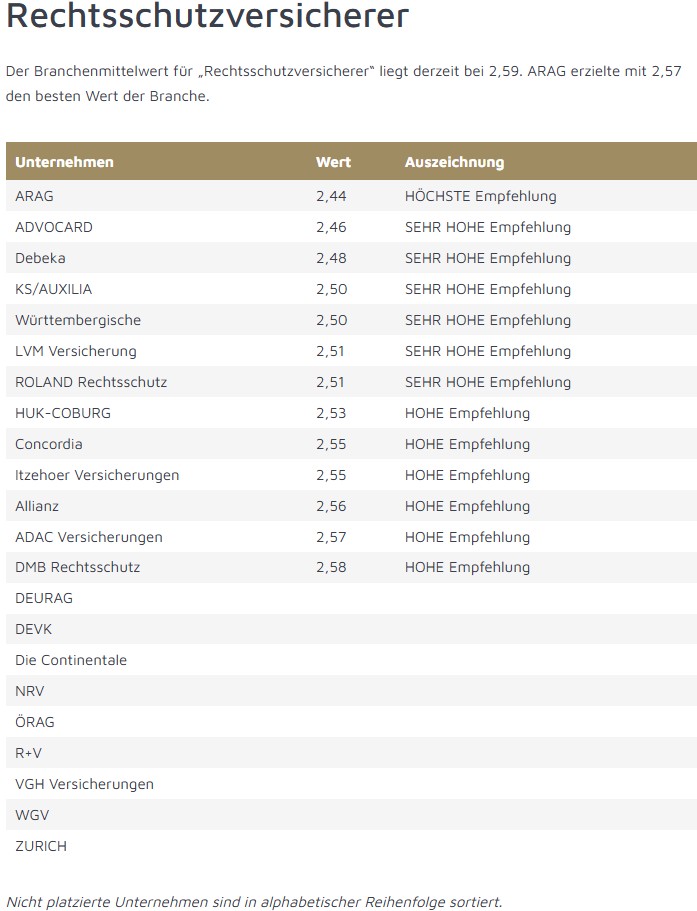Screen dimensions: 697x911
Task: Click the Itzehoer Versicherungen entry
Action: tap(97, 475)
